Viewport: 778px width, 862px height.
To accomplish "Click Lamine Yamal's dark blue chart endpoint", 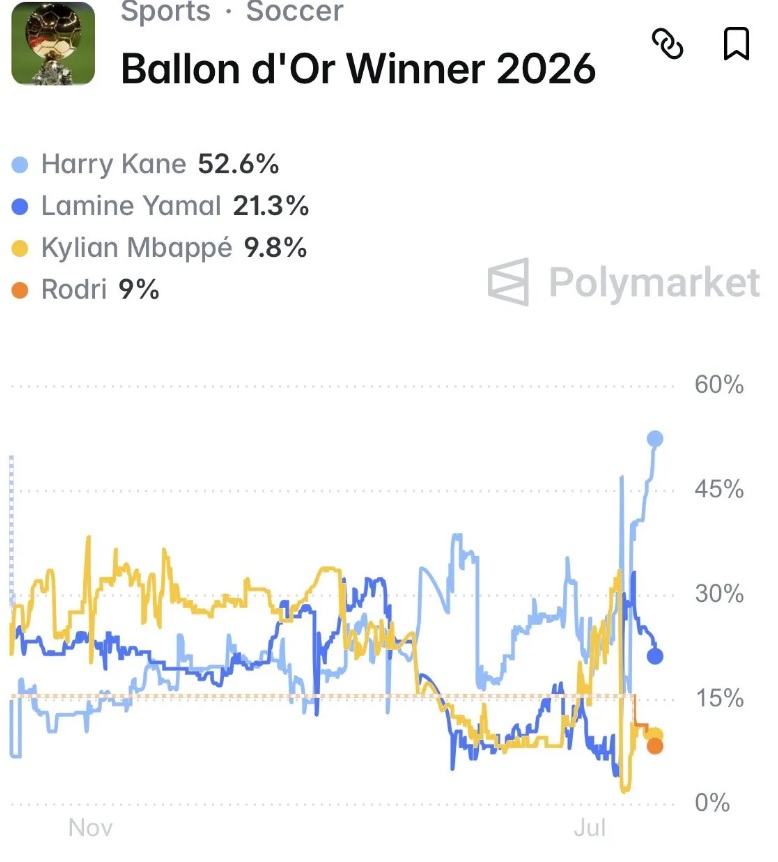I will (x=655, y=656).
